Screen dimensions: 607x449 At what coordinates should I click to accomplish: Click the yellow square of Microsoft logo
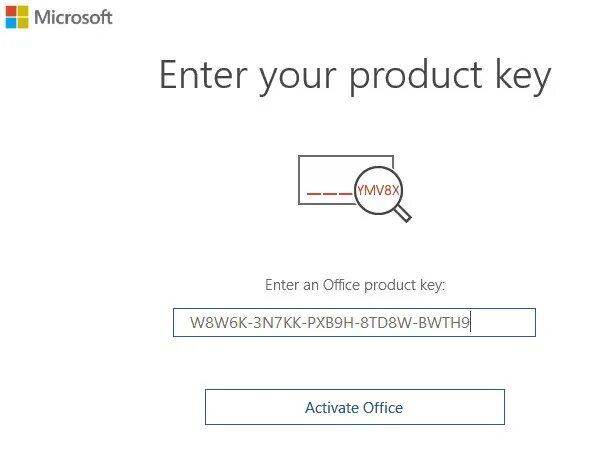(23, 23)
